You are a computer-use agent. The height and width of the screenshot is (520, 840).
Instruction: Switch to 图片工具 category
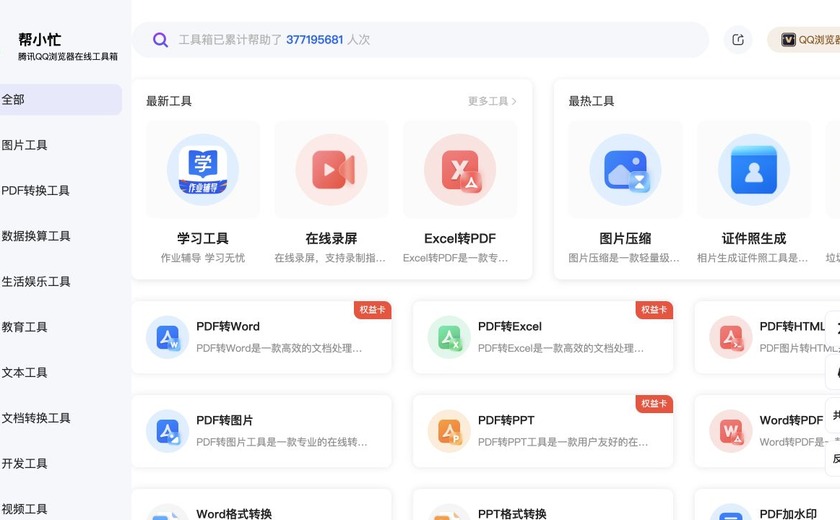(24, 145)
